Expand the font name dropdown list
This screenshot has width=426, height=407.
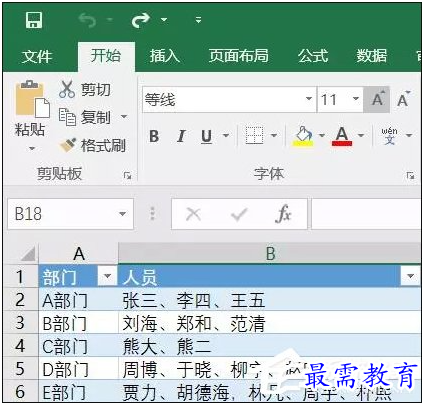click(x=309, y=99)
